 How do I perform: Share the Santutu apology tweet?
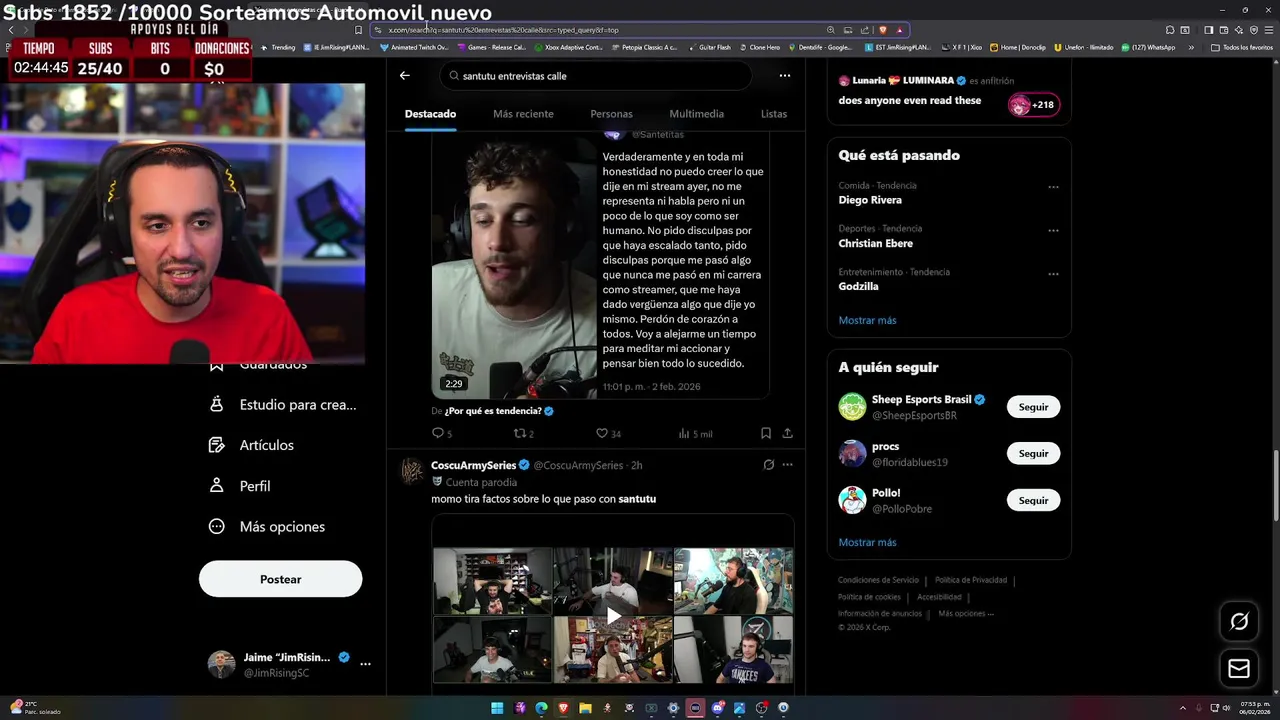click(x=787, y=433)
